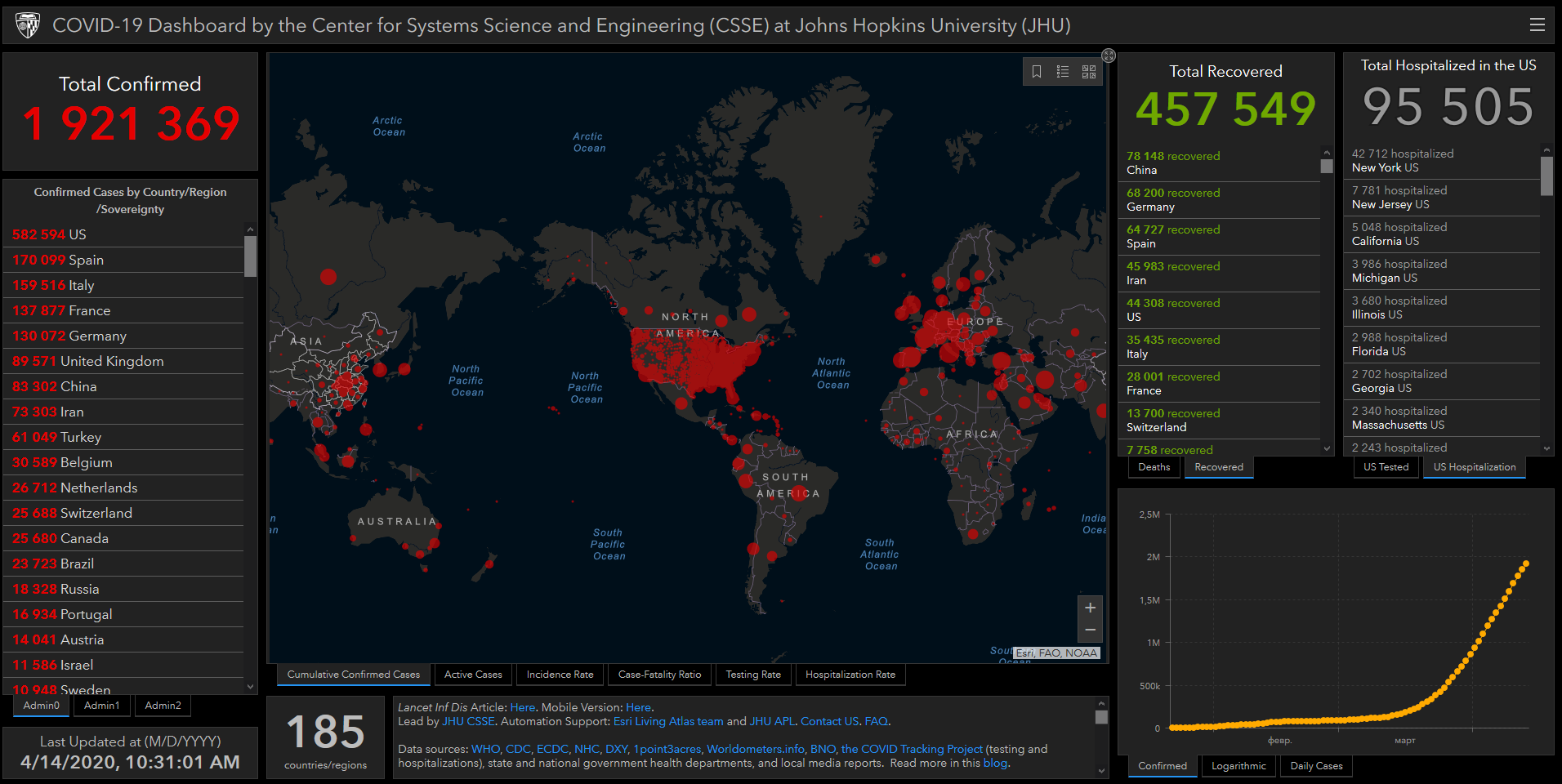The height and width of the screenshot is (784, 1562).
Task: Open the Lancet article Here link
Action: point(523,708)
